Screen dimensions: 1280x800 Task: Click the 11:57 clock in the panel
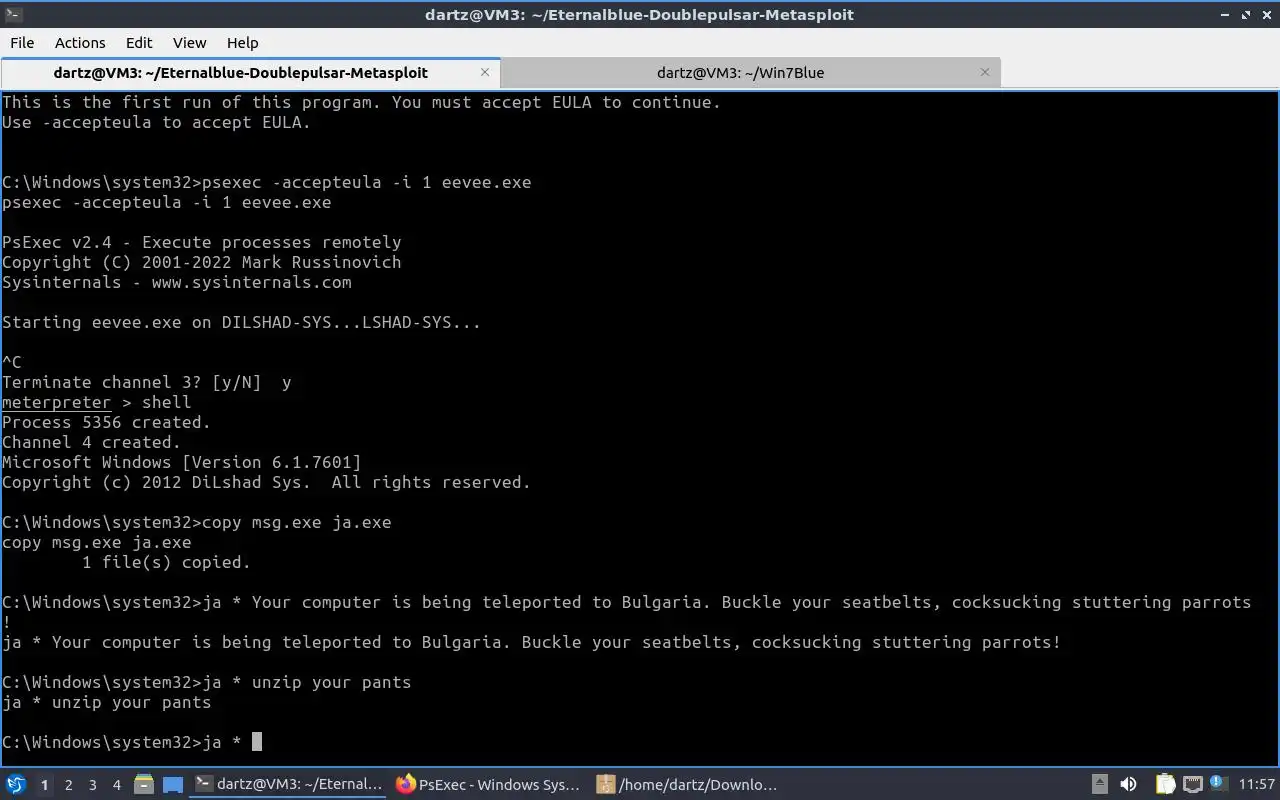1257,785
